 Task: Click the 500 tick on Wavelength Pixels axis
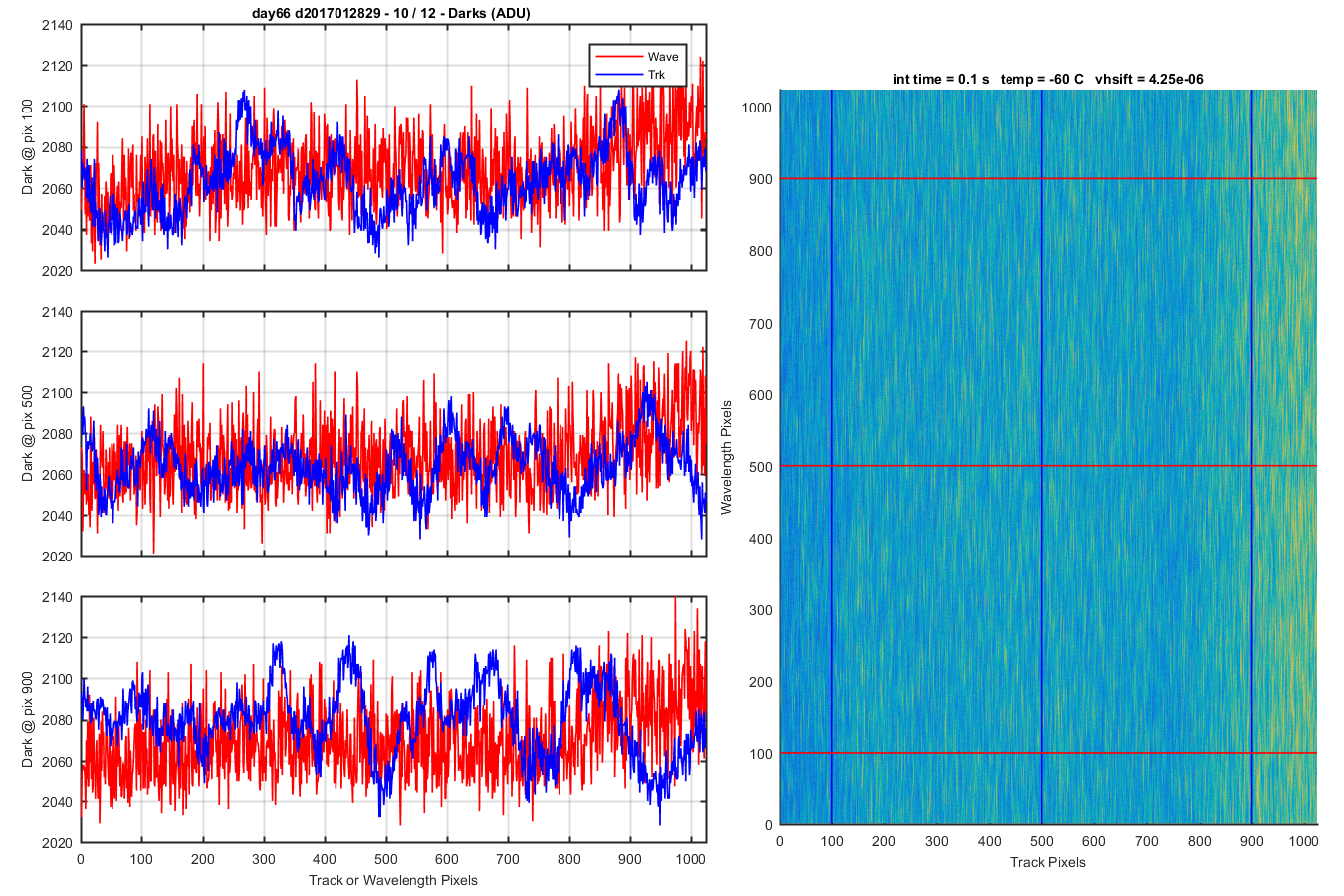pos(761,467)
